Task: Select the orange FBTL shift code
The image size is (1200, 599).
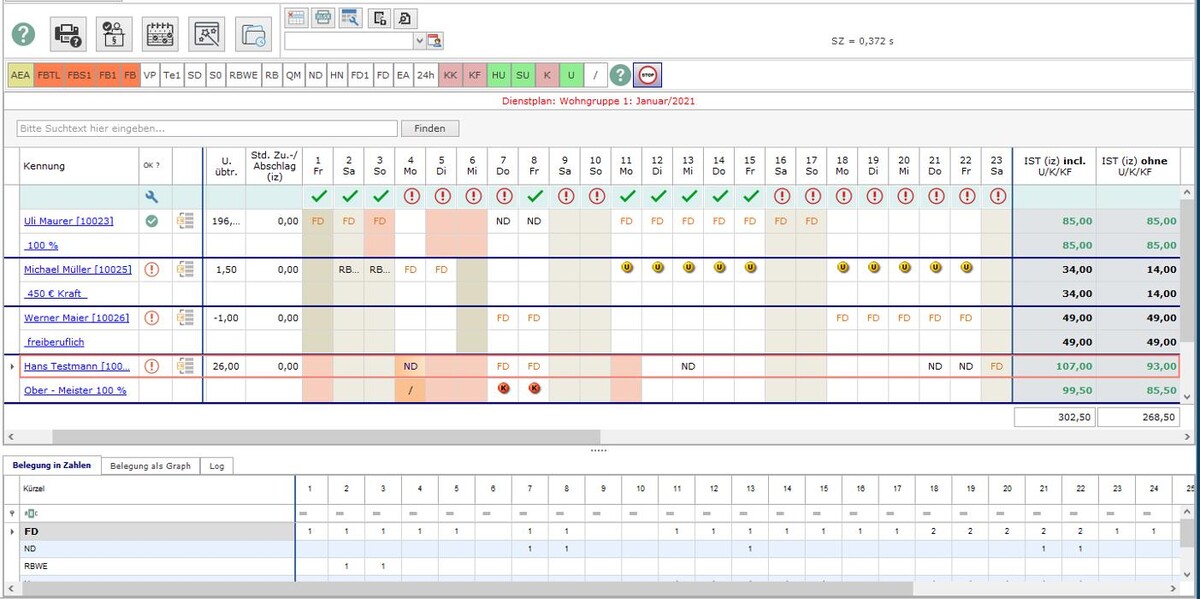Action: pos(49,75)
